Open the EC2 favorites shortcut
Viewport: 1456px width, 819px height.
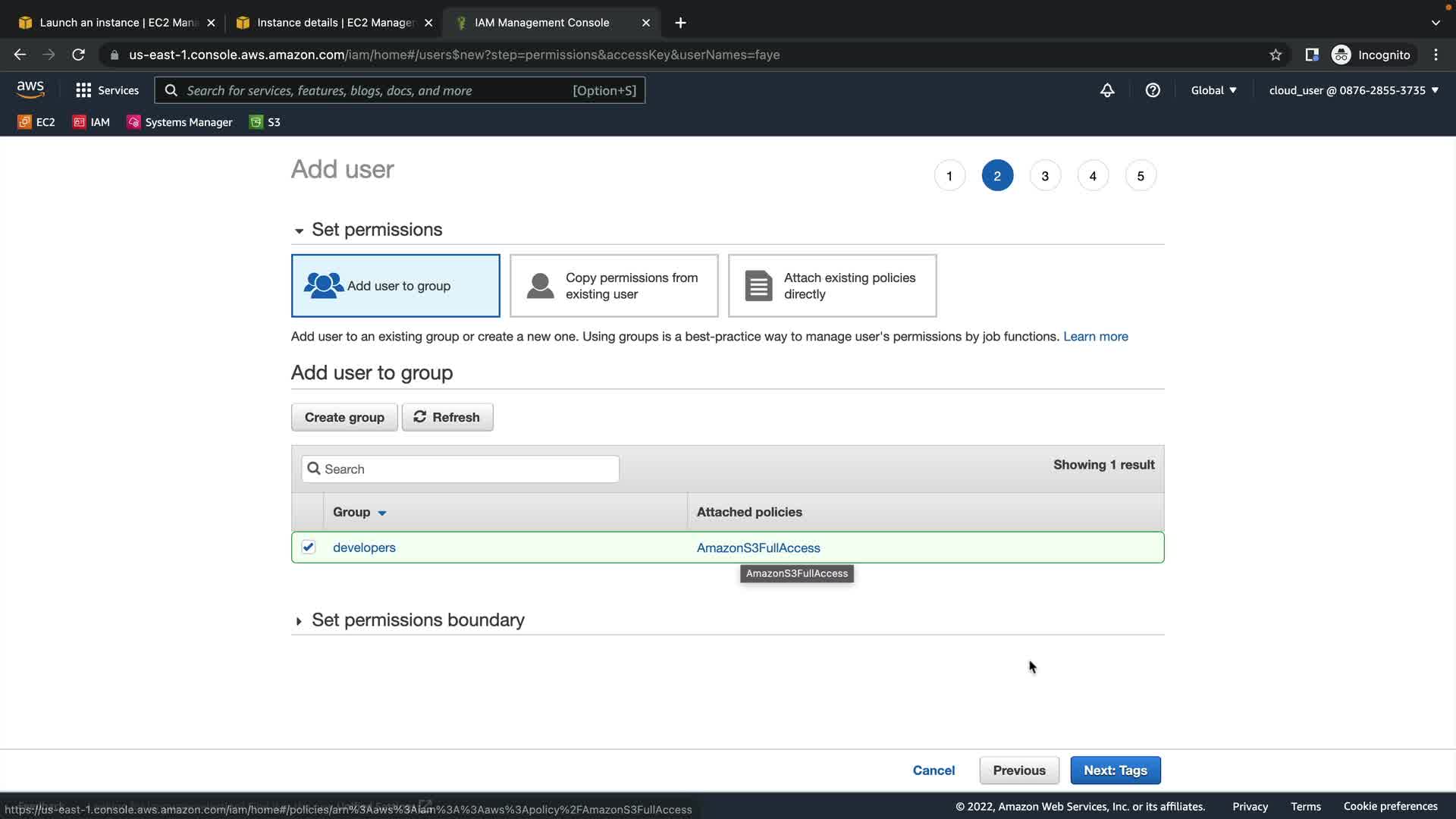click(36, 122)
